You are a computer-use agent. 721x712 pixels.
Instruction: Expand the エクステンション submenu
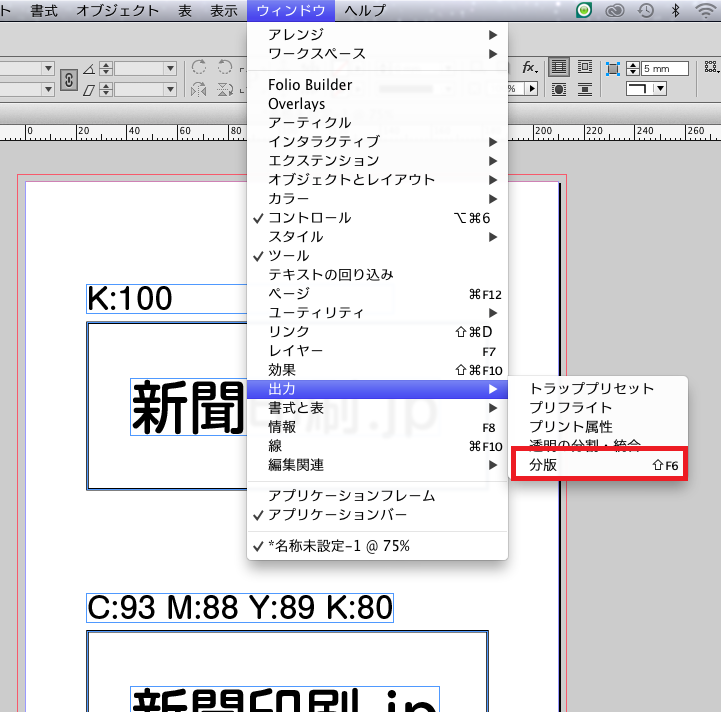(377, 161)
